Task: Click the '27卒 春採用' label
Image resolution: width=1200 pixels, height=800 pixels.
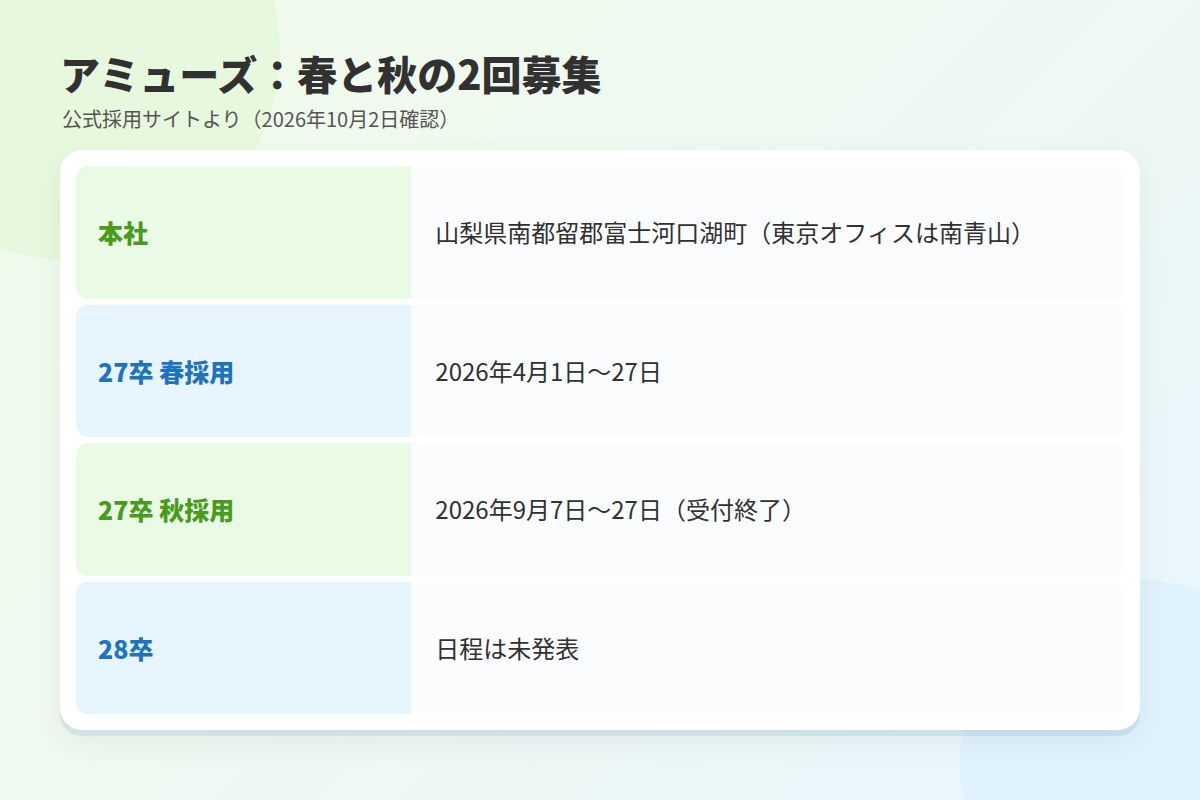Action: (x=166, y=373)
